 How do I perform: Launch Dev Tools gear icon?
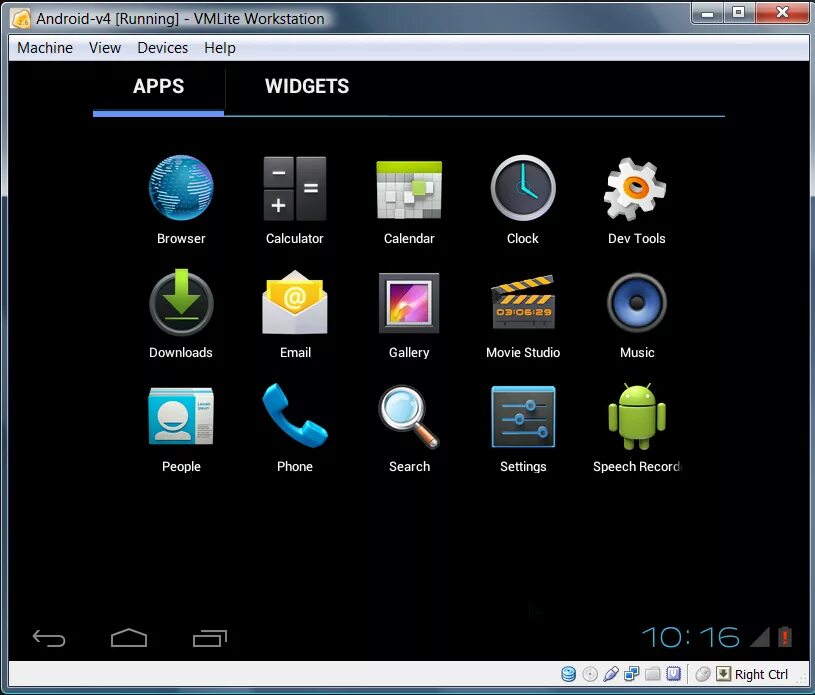click(x=635, y=188)
